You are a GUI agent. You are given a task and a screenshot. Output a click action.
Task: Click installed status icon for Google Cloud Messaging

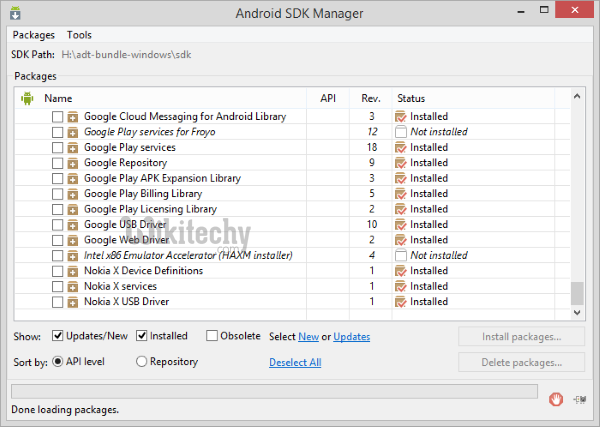401,116
